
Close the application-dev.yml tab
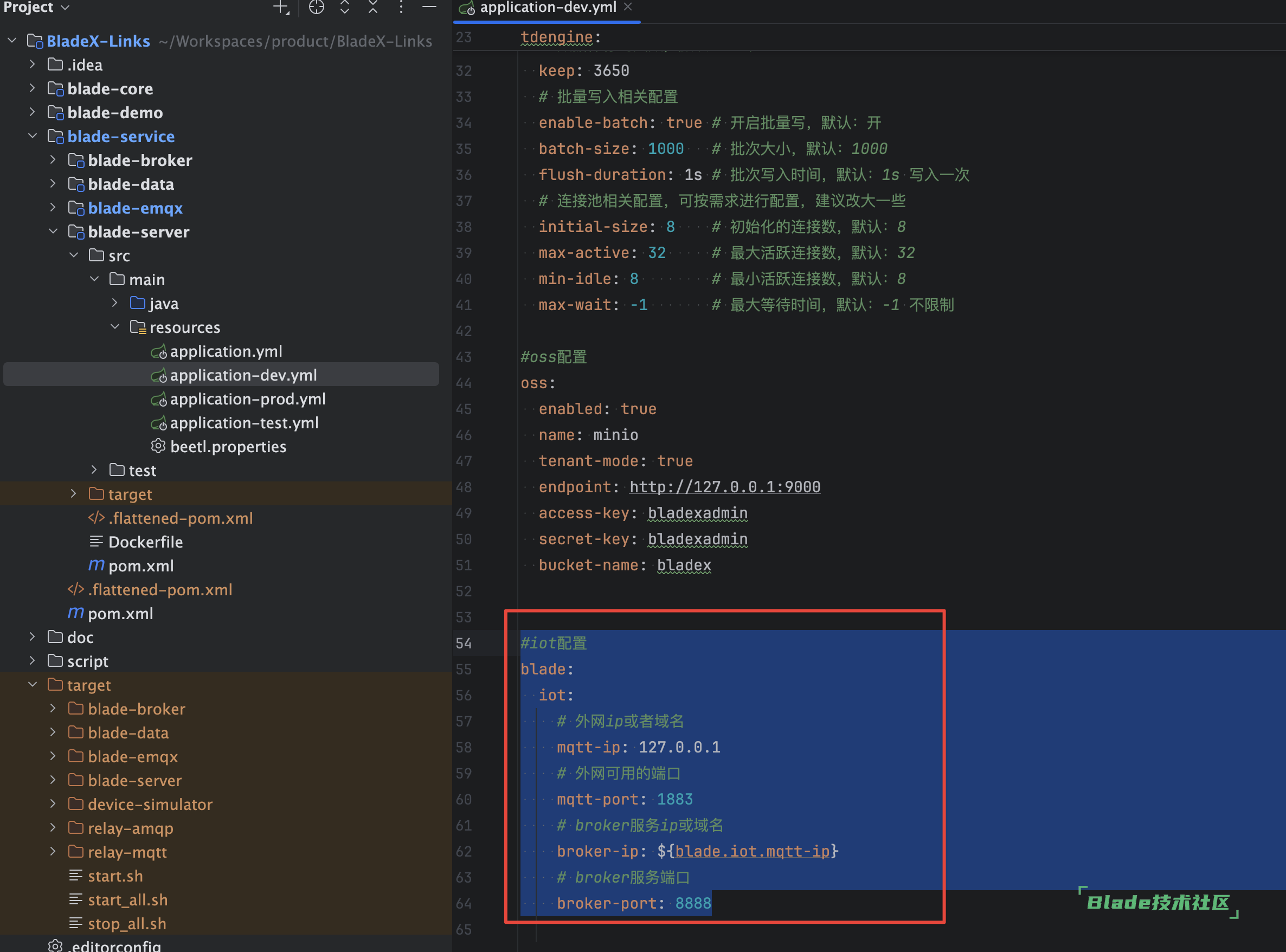click(628, 7)
